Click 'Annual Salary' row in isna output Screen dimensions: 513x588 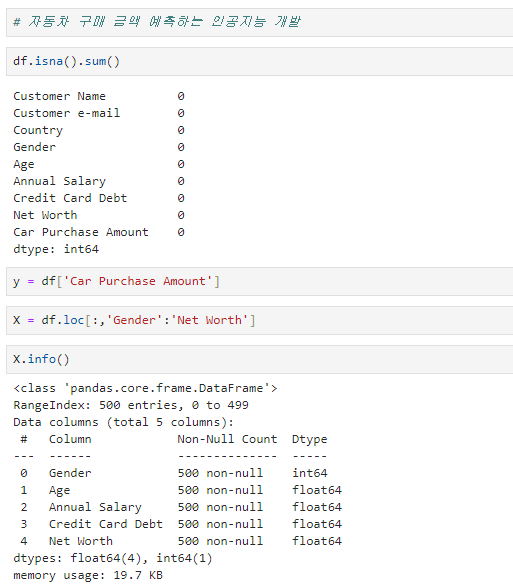99,181
